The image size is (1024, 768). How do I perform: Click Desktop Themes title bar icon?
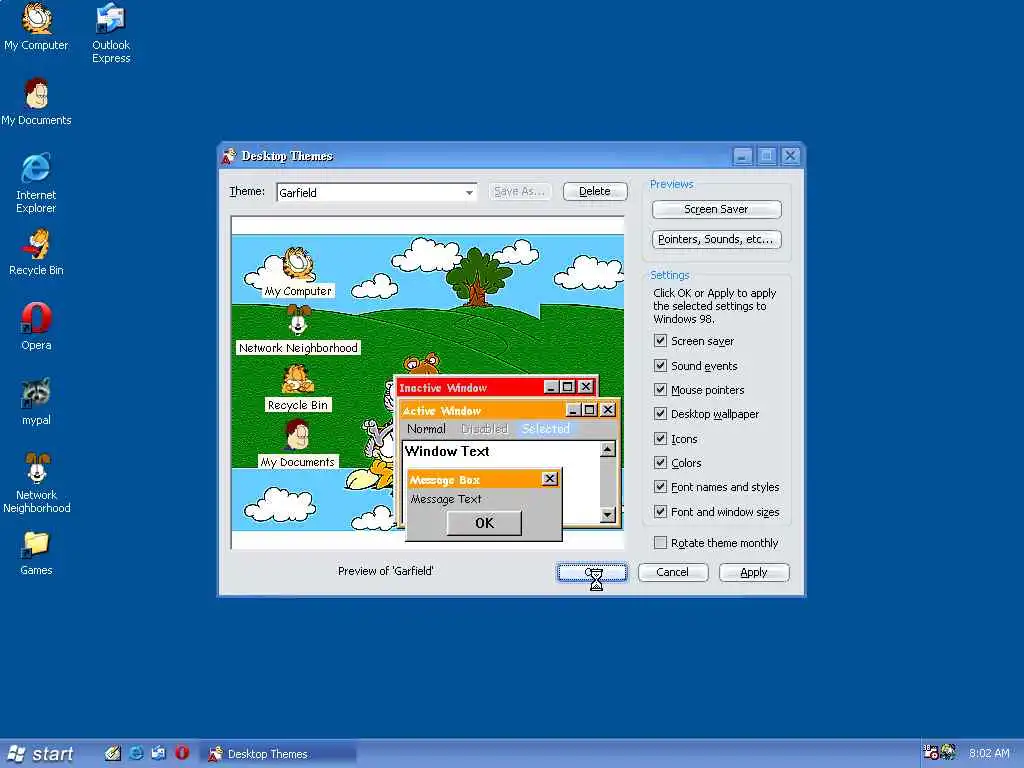[229, 156]
